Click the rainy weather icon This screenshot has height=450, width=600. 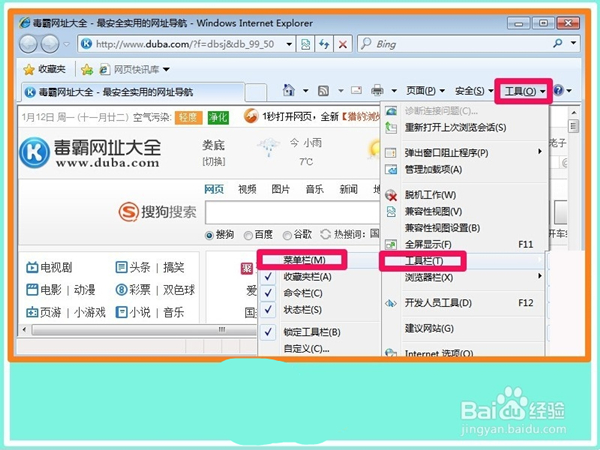269,148
